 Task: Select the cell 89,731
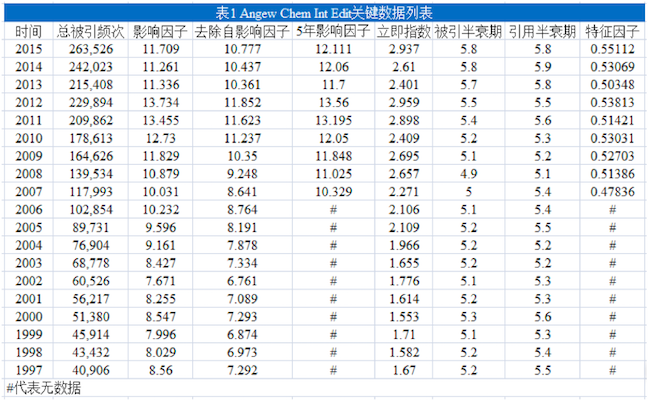(91, 227)
